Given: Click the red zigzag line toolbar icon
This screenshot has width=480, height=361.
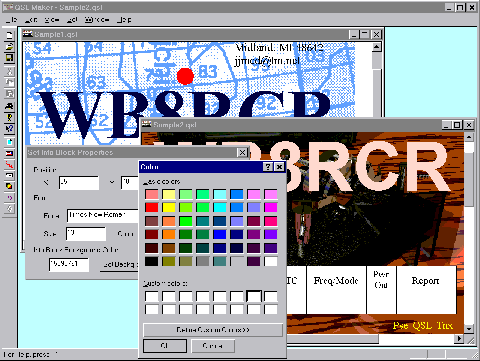Looking at the screenshot, I should [9, 164].
